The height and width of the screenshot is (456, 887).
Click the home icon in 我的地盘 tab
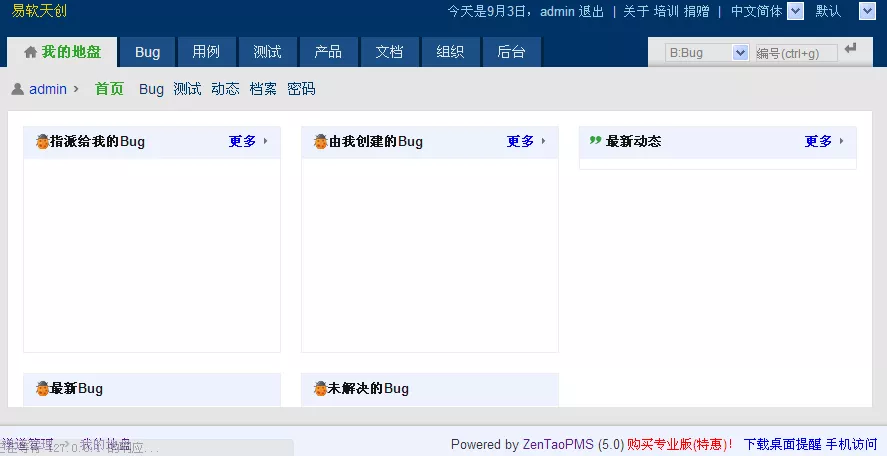pyautogui.click(x=31, y=53)
